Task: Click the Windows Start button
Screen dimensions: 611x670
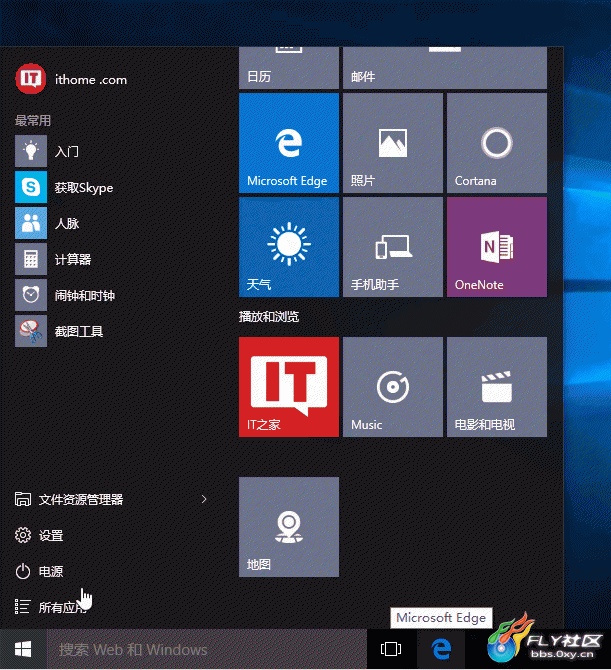Action: point(23,649)
